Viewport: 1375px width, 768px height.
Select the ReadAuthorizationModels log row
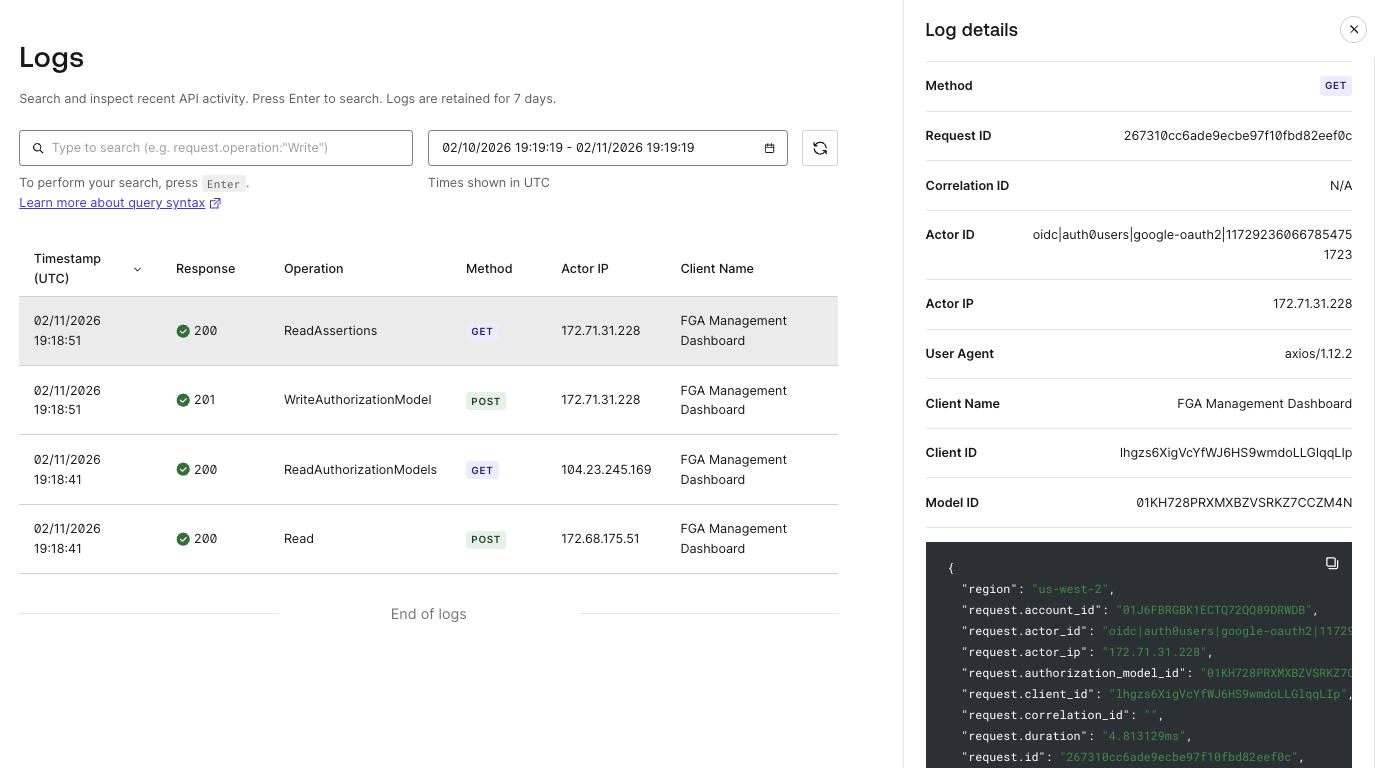tap(428, 470)
